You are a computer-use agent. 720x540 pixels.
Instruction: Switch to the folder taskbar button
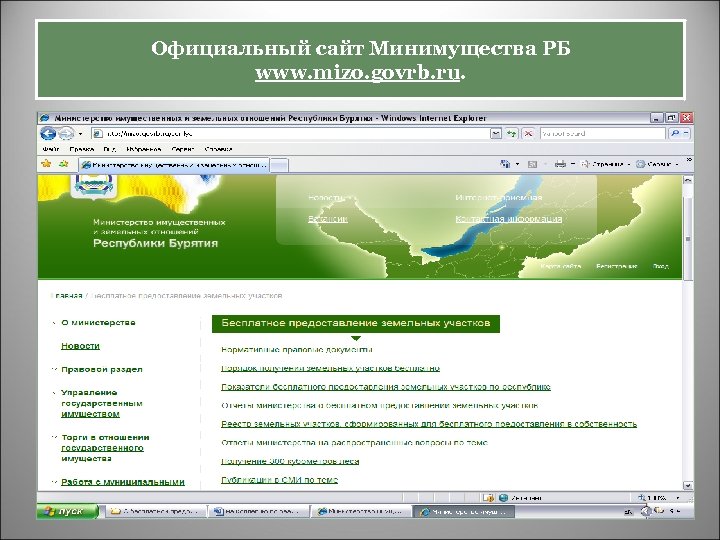click(157, 512)
